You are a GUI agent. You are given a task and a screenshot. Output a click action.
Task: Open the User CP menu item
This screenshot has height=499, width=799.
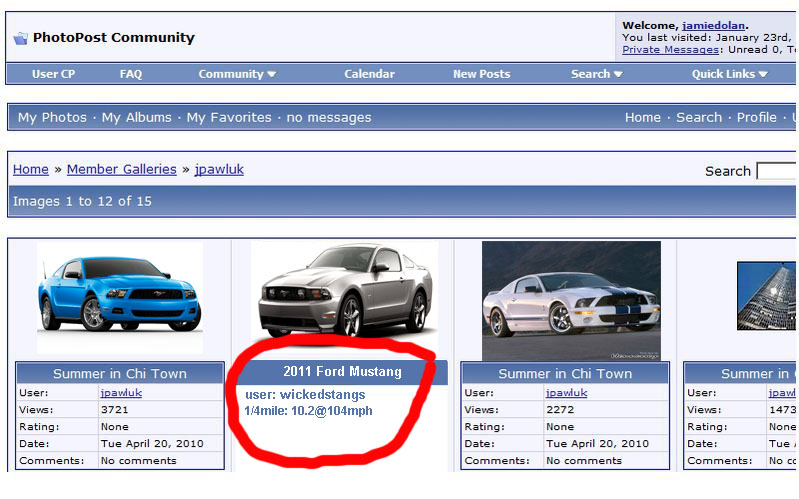coord(54,74)
